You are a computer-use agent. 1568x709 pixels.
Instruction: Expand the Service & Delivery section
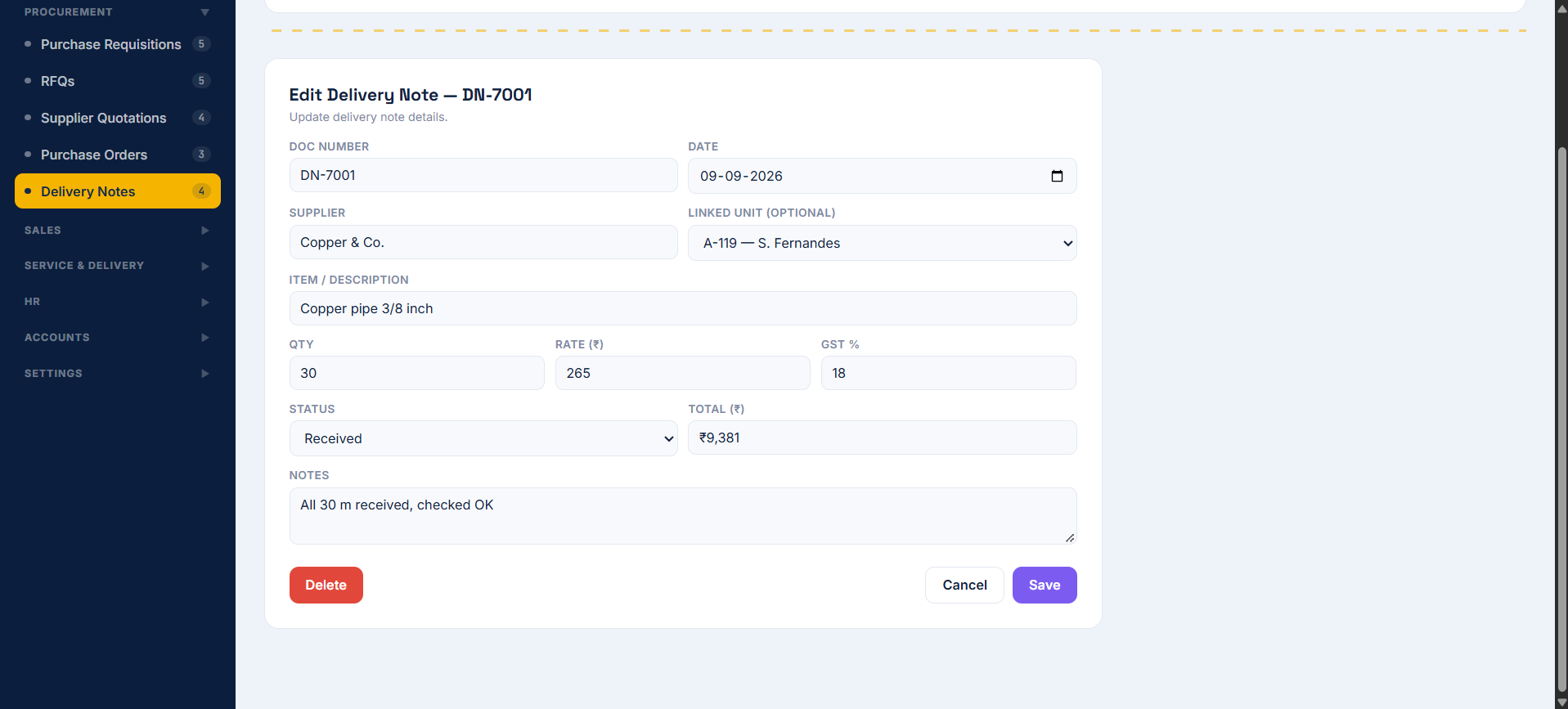pos(118,266)
